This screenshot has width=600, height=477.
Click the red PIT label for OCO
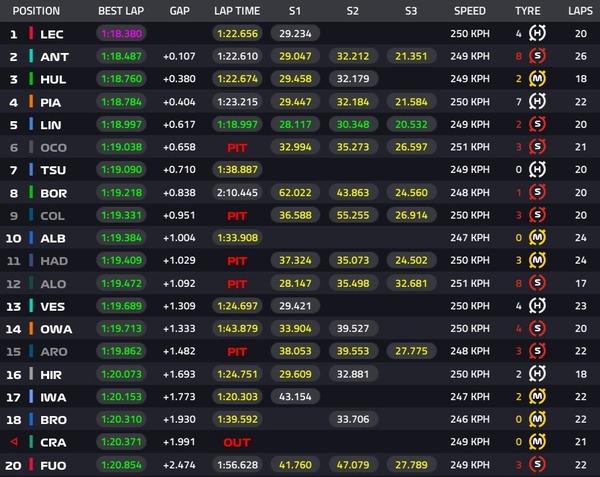coord(237,147)
